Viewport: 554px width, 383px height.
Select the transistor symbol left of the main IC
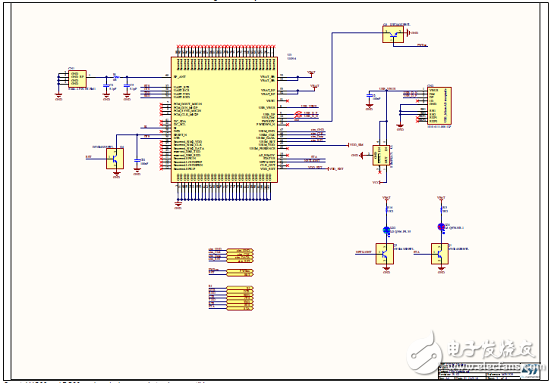pyautogui.click(x=115, y=158)
